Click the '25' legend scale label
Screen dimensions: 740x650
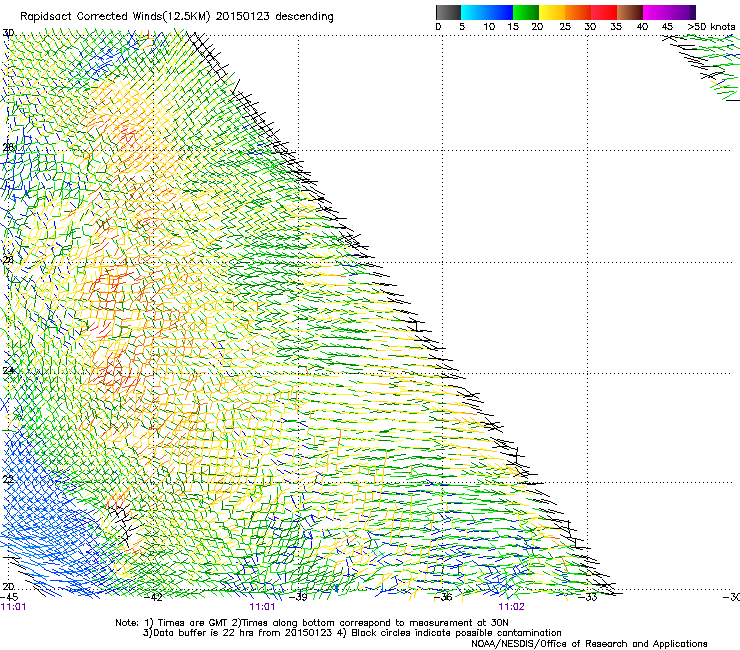(565, 27)
